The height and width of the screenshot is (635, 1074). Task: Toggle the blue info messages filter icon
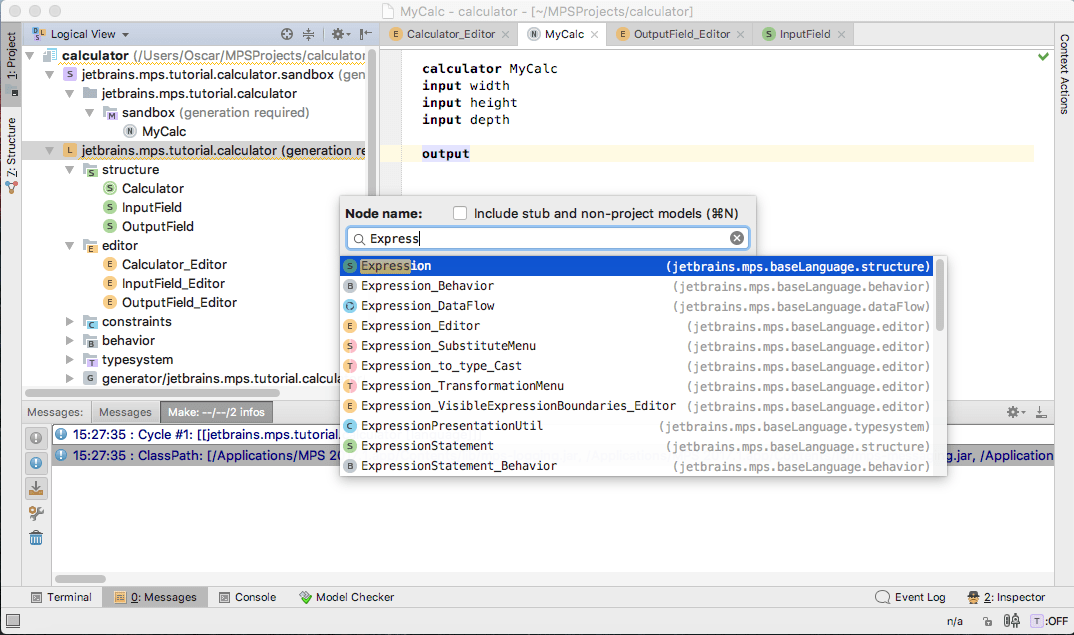click(36, 463)
